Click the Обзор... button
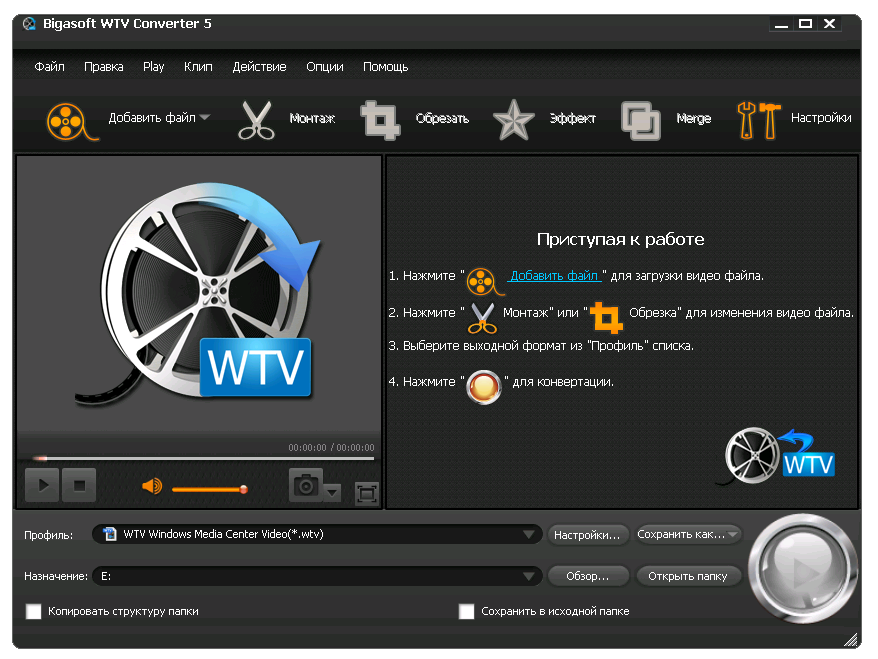The width and height of the screenshot is (878, 659). coord(587,576)
